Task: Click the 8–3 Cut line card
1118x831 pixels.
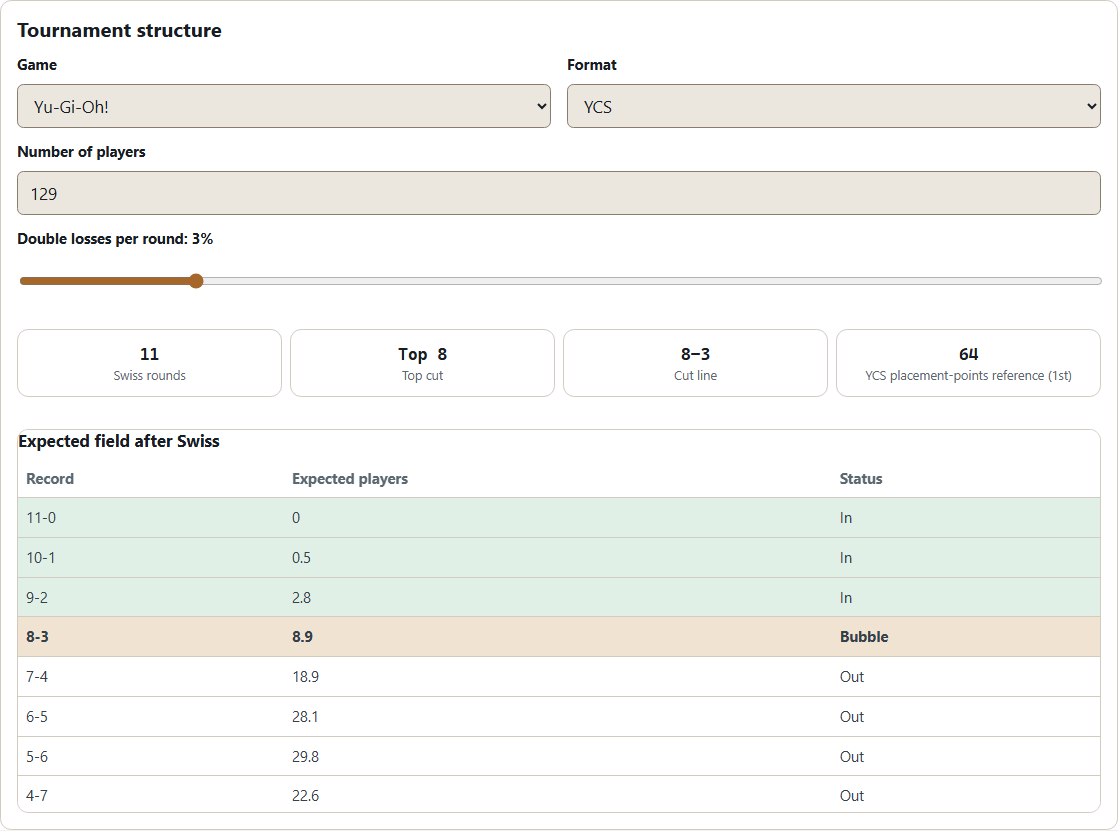Action: [695, 363]
